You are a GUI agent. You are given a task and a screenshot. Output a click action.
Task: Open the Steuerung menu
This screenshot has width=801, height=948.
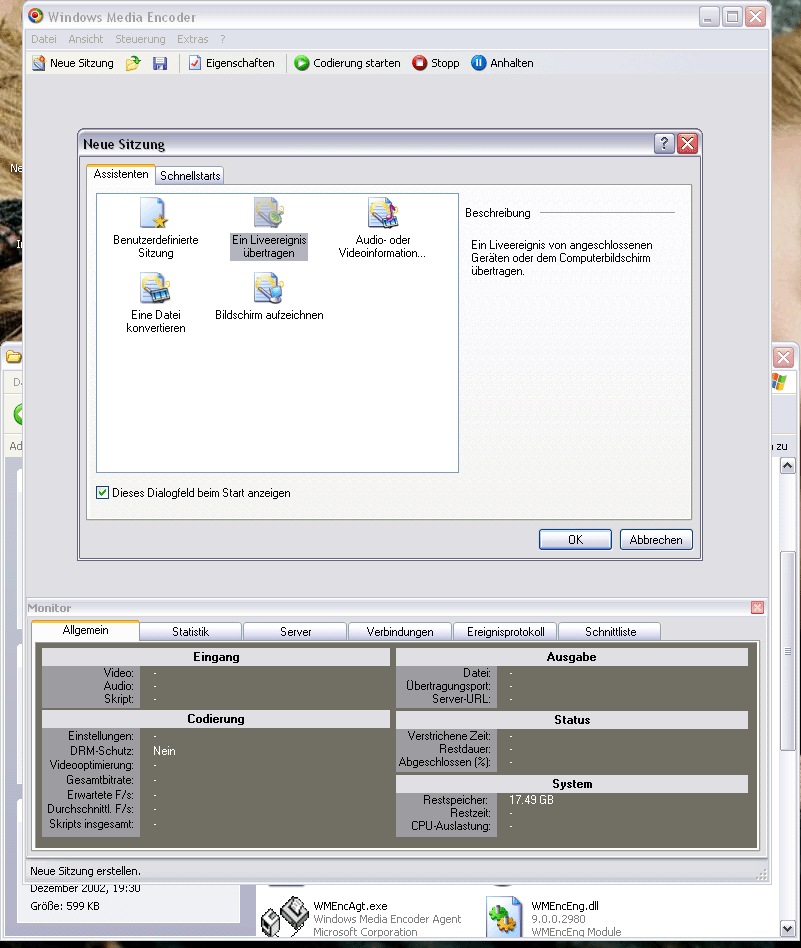tap(140, 39)
